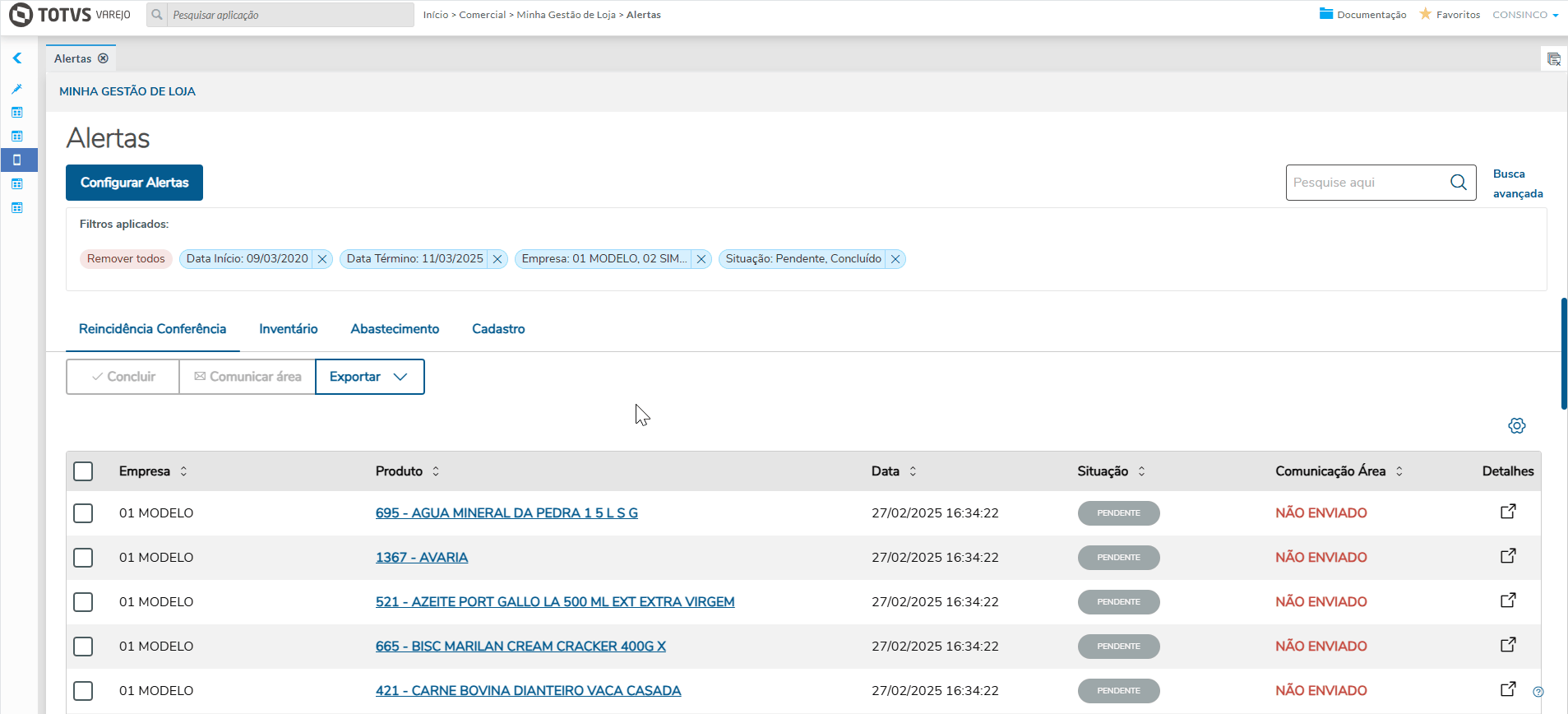
Task: Open the Documentação folder link
Action: (1362, 15)
